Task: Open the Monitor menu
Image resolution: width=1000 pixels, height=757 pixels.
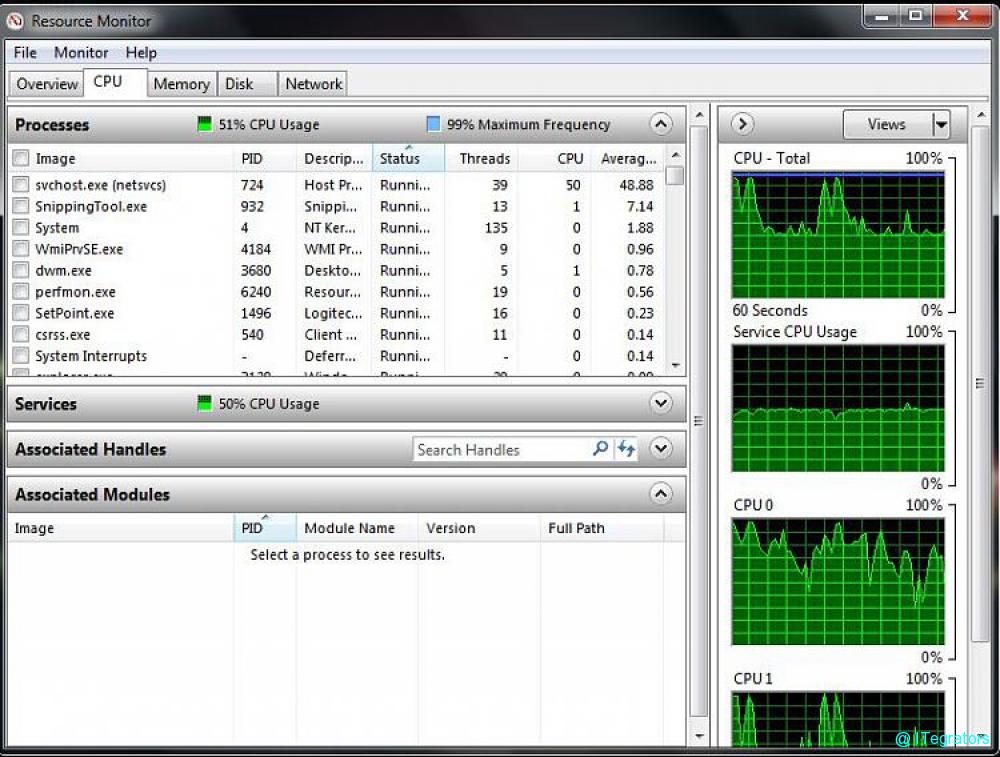Action: tap(81, 52)
